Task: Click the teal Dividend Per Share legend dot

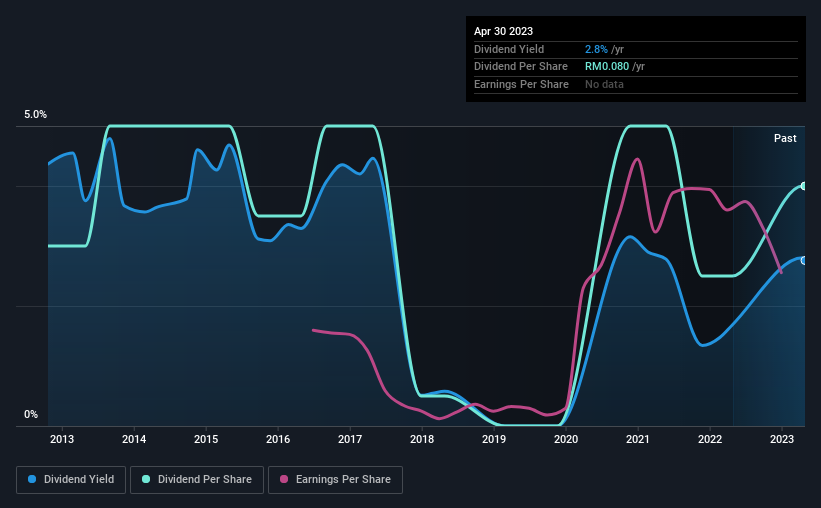Action: pyautogui.click(x=146, y=479)
